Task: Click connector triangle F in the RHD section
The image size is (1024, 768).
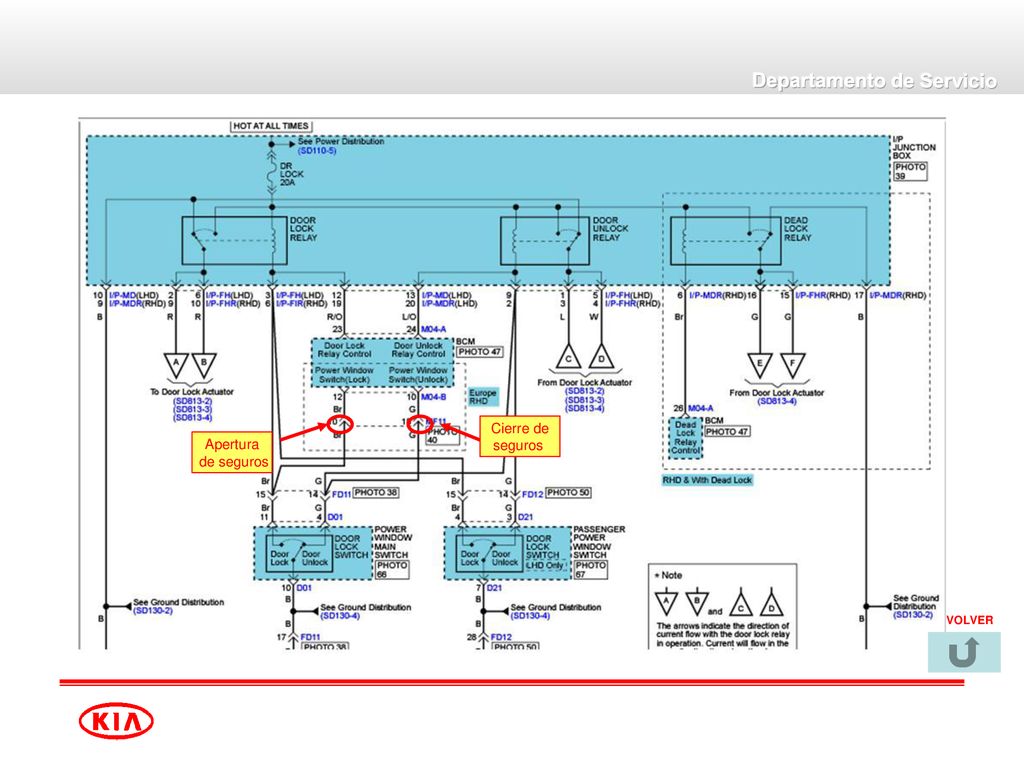Action: pos(792,365)
